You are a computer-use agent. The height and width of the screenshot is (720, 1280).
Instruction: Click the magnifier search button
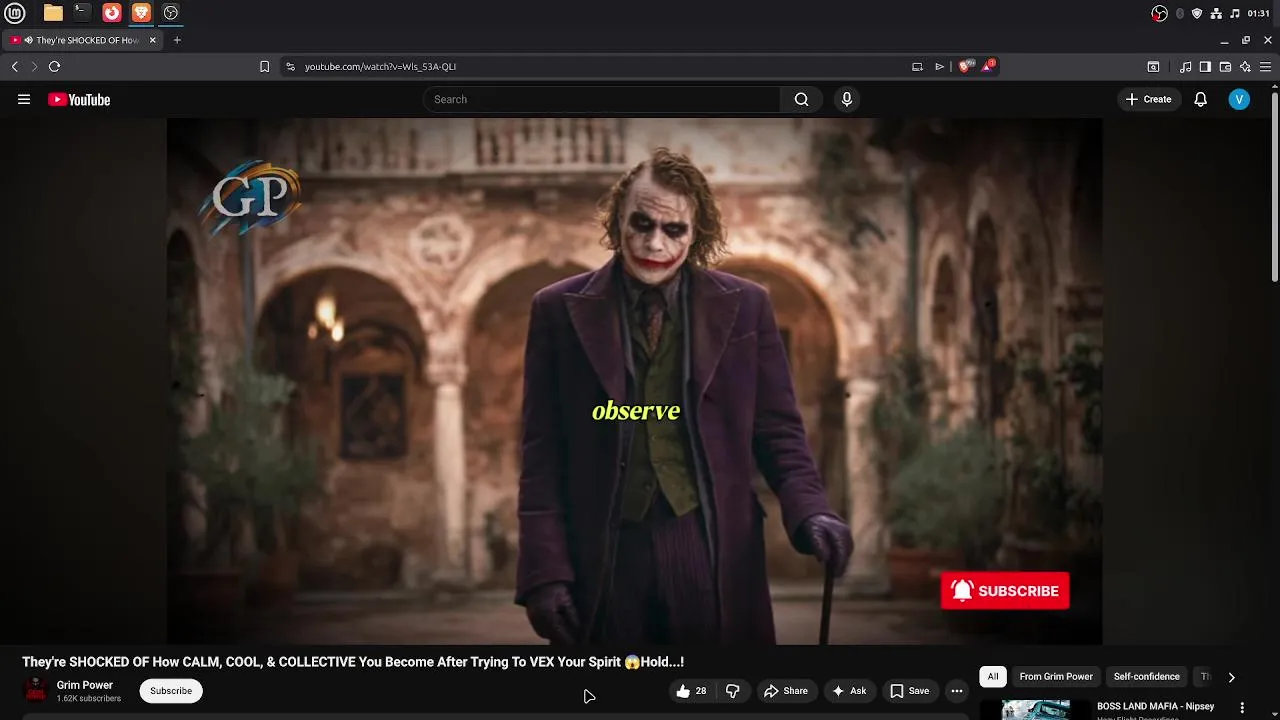801,99
